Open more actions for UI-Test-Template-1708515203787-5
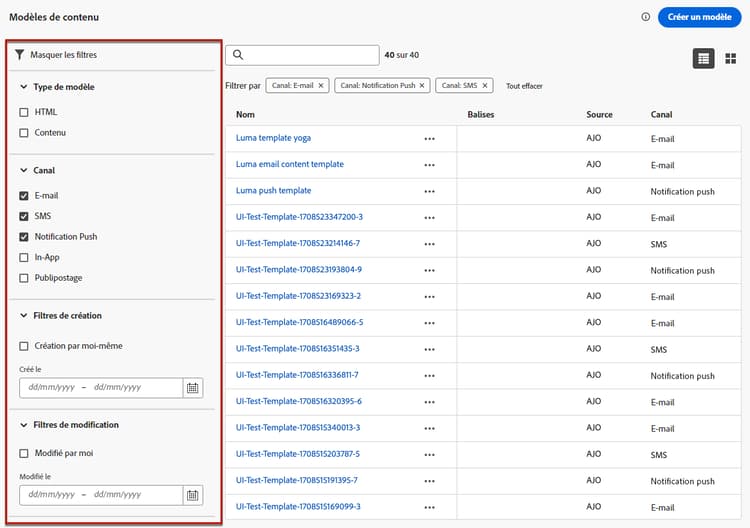 point(430,454)
